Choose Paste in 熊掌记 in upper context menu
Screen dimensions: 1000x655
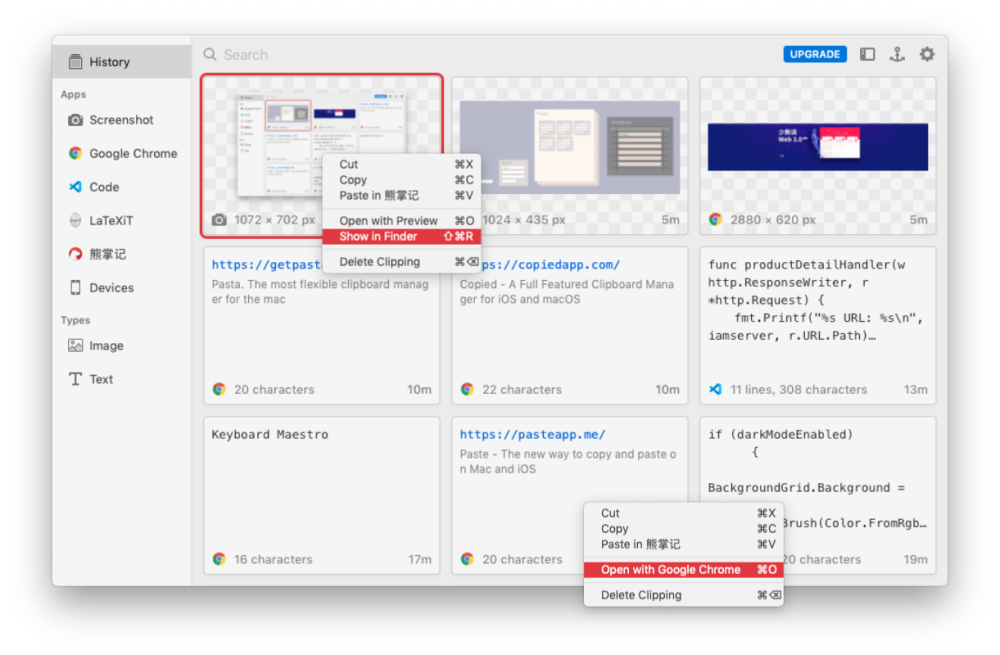(x=402, y=196)
